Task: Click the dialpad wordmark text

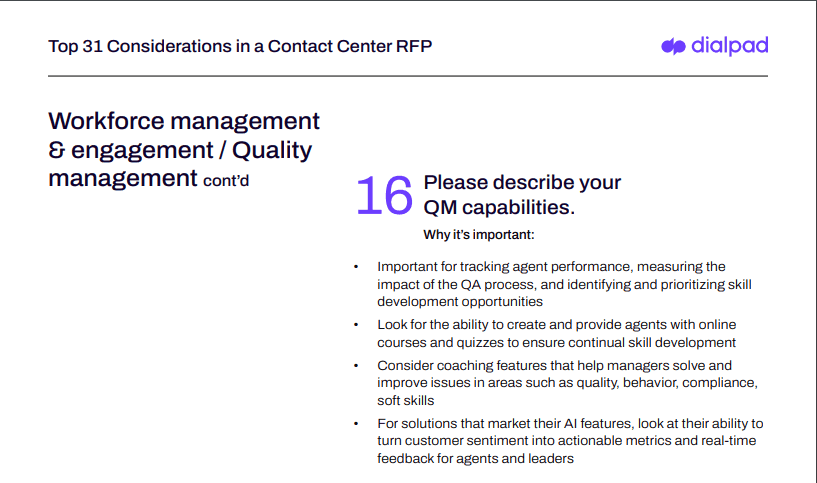Action: (x=729, y=45)
